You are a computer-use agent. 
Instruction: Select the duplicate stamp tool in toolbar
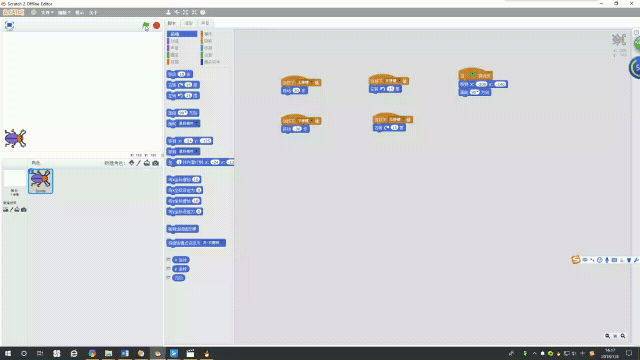coord(168,12)
